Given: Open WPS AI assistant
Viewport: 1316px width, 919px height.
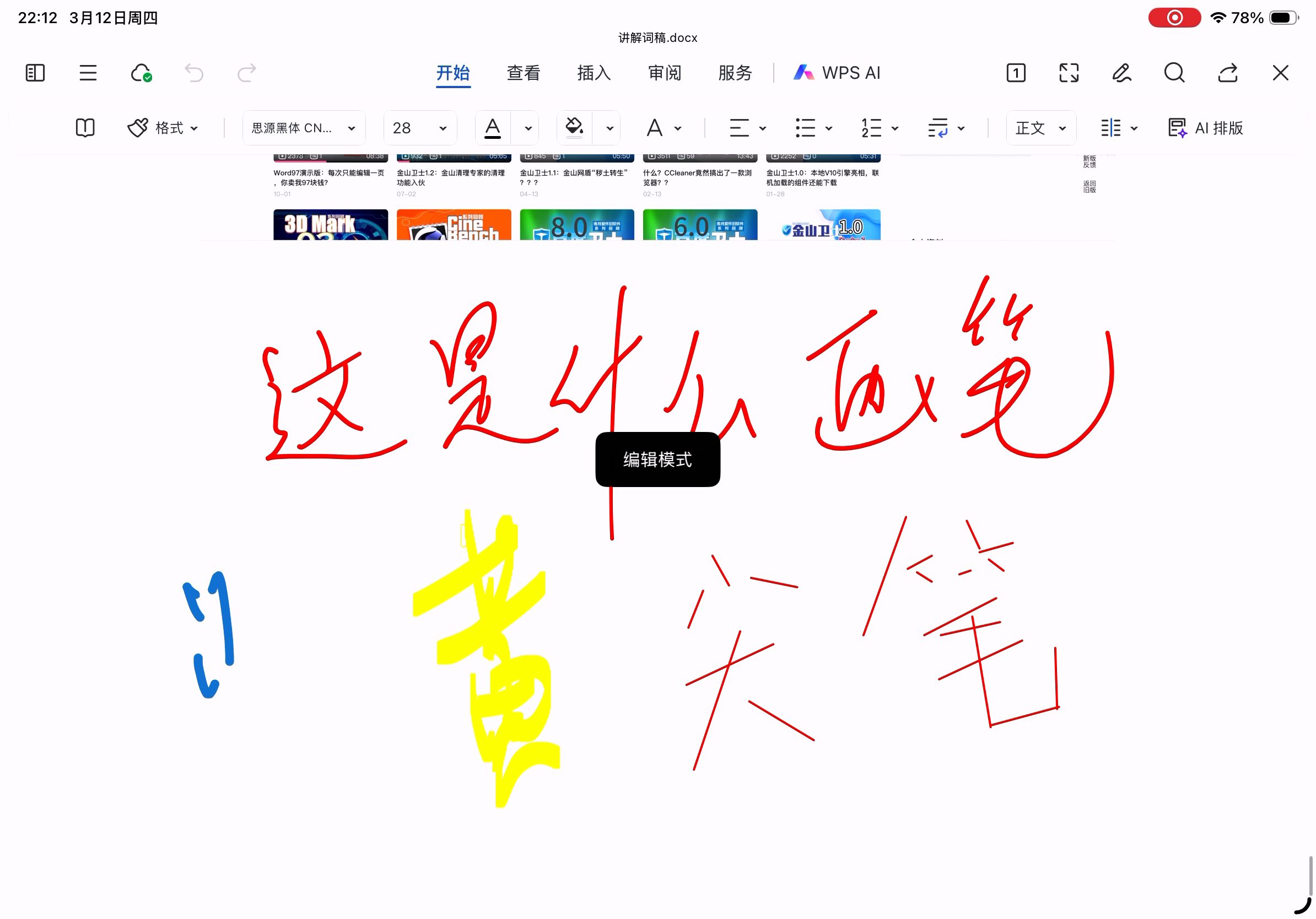Looking at the screenshot, I should click(837, 73).
